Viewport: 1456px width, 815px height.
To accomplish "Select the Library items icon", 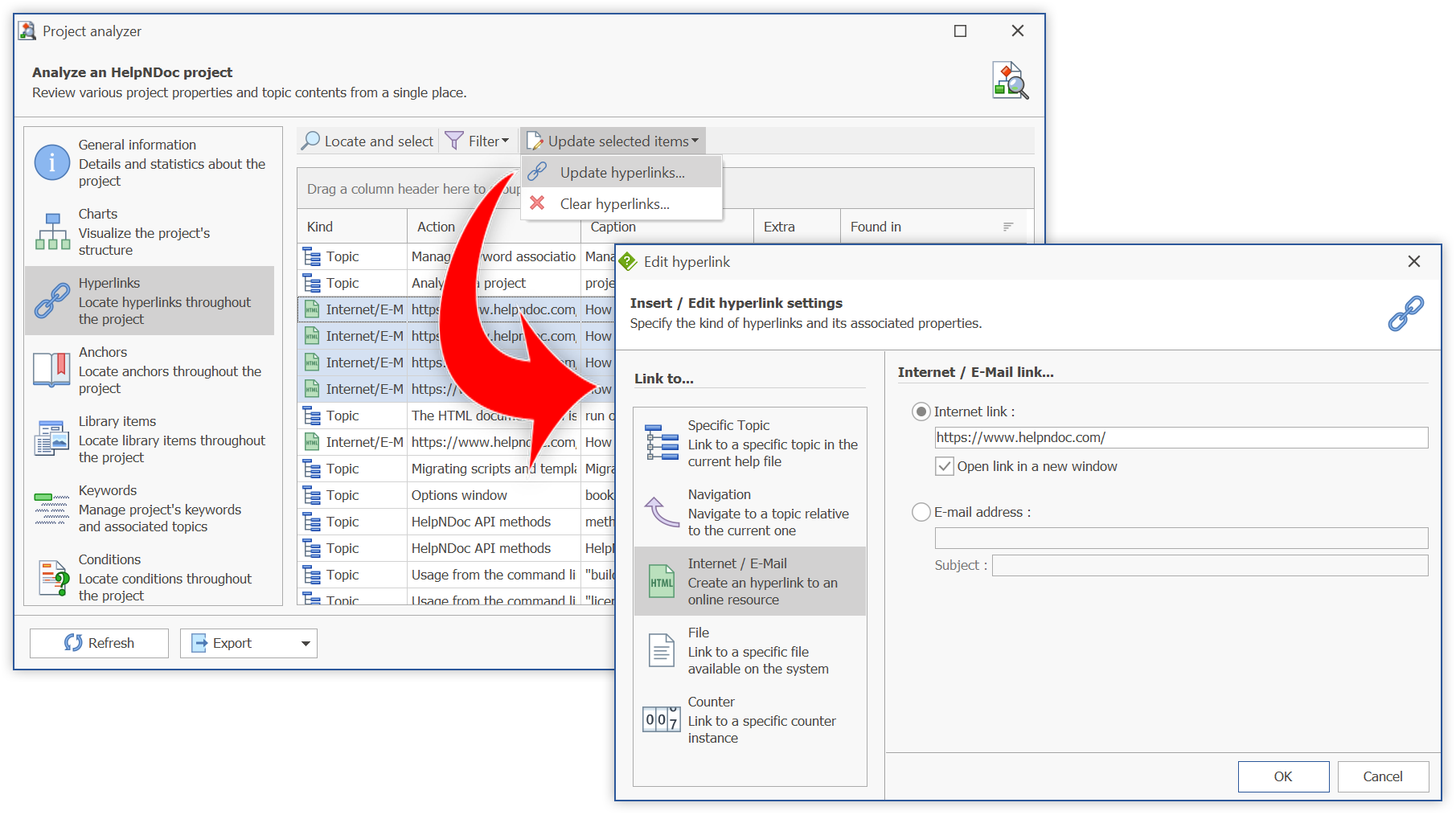I will coord(52,439).
